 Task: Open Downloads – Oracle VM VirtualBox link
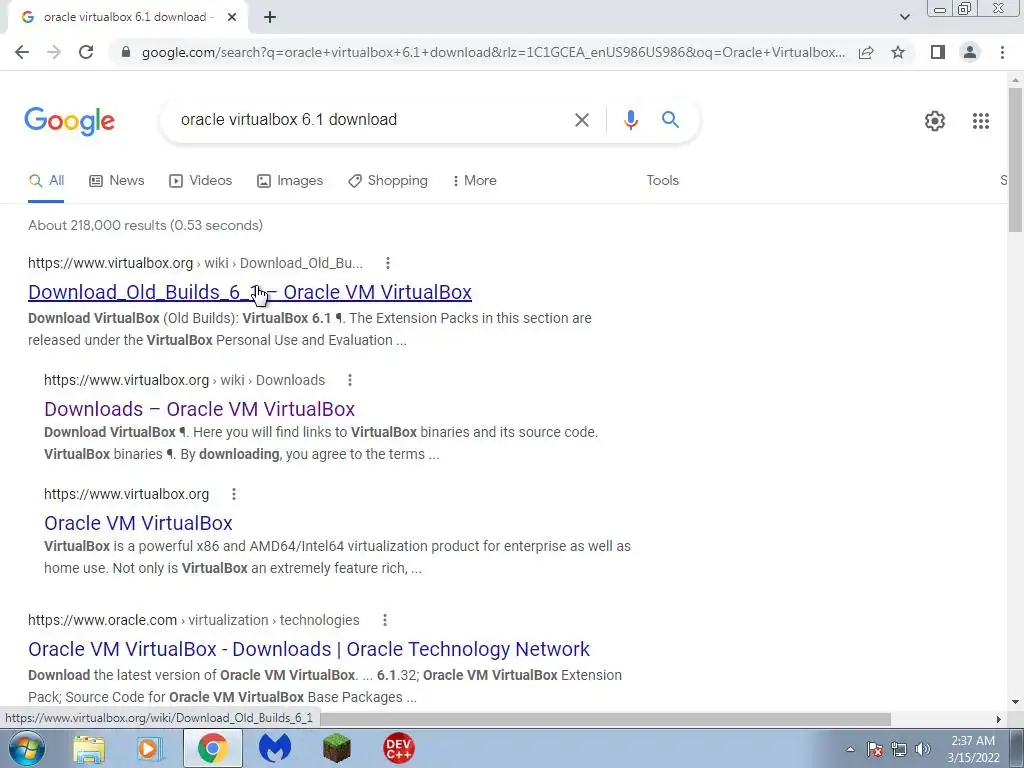(199, 409)
